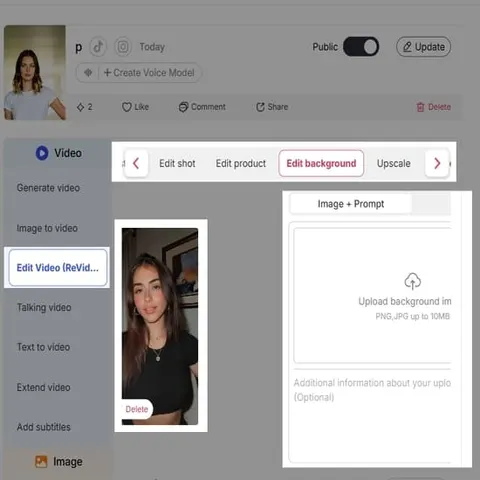Open Extend video in the sidebar
The height and width of the screenshot is (480, 480).
(44, 387)
